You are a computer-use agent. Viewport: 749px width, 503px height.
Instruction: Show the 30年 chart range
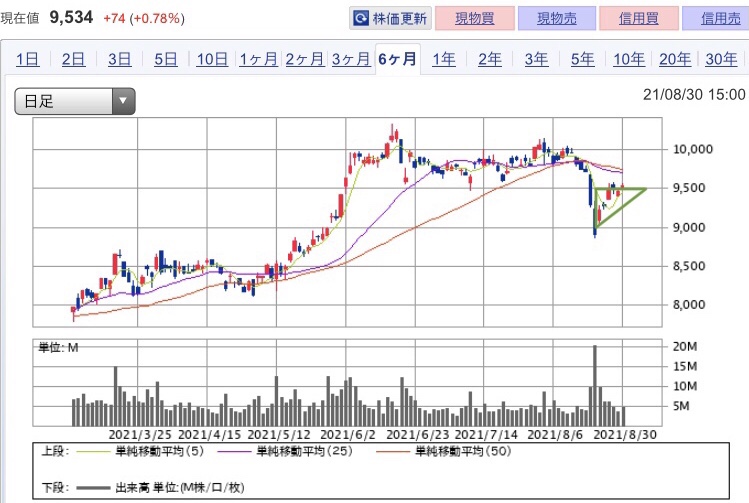(721, 59)
